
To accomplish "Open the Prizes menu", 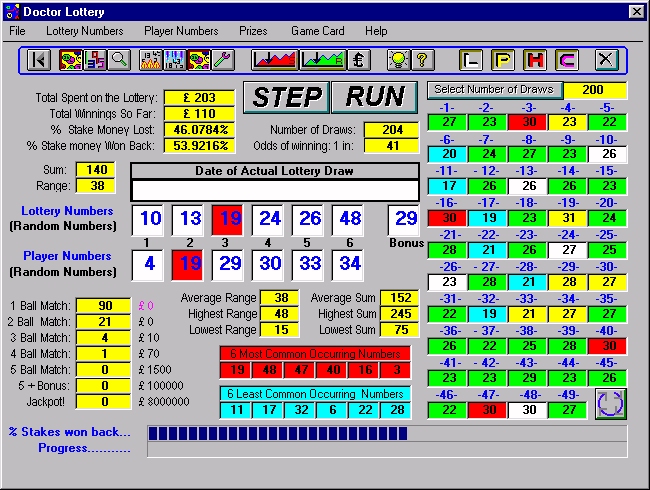I will click(255, 31).
